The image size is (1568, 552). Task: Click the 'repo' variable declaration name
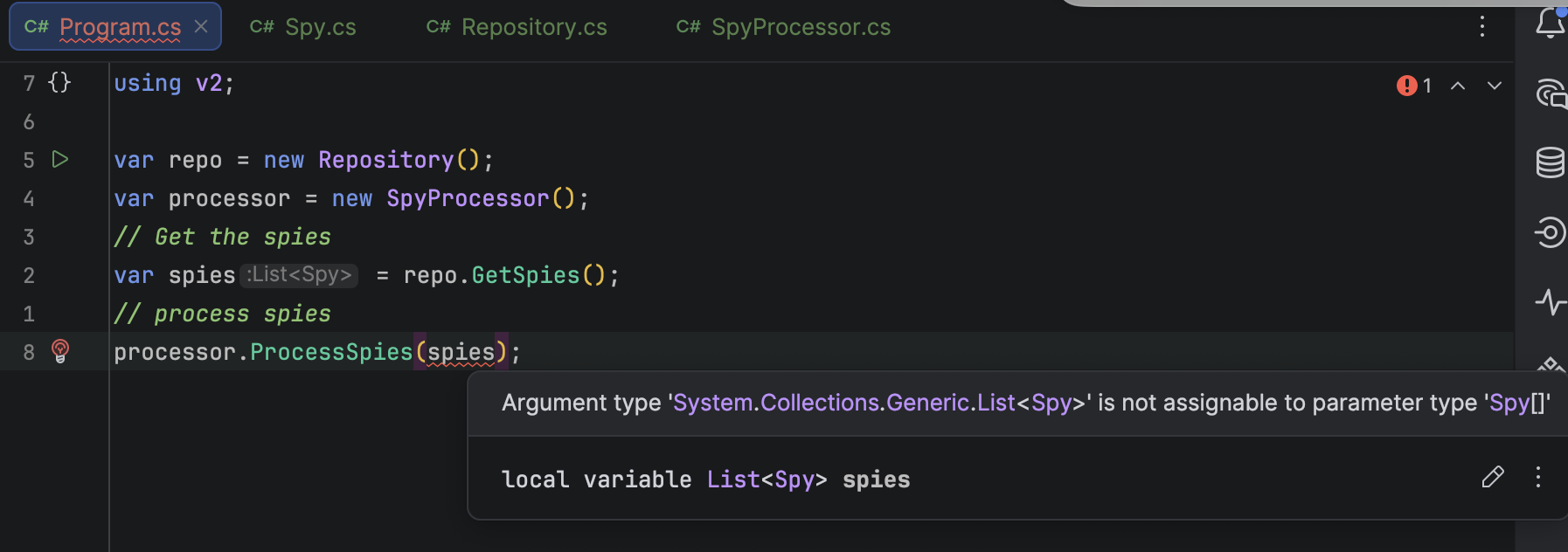[x=195, y=160]
